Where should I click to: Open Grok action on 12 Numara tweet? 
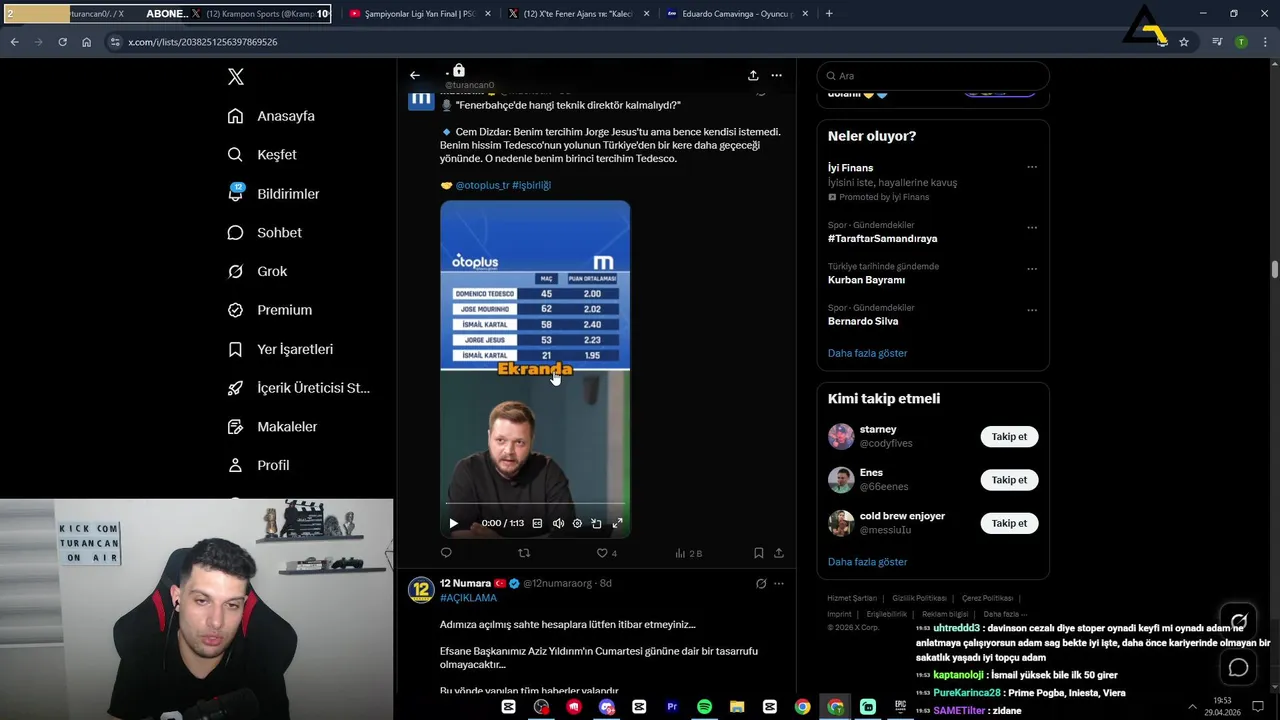(761, 583)
